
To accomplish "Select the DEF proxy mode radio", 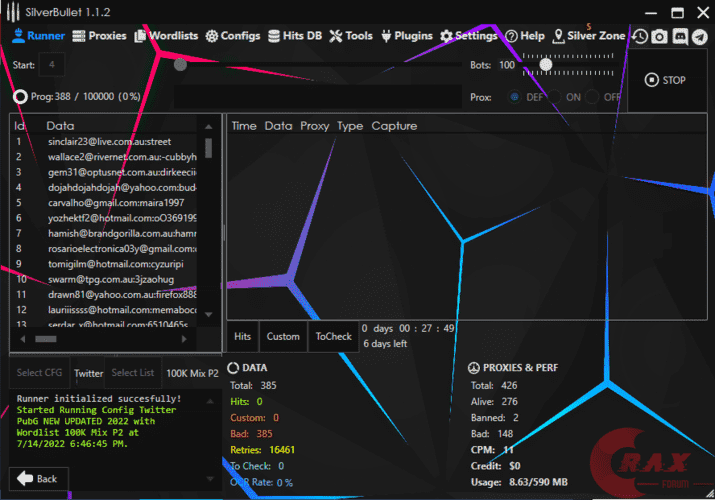I will pyautogui.click(x=514, y=97).
